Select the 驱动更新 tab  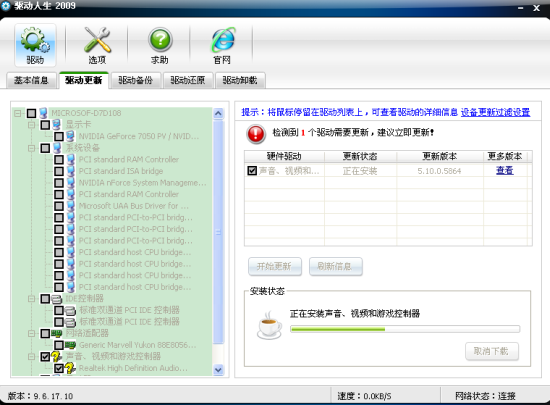click(83, 80)
